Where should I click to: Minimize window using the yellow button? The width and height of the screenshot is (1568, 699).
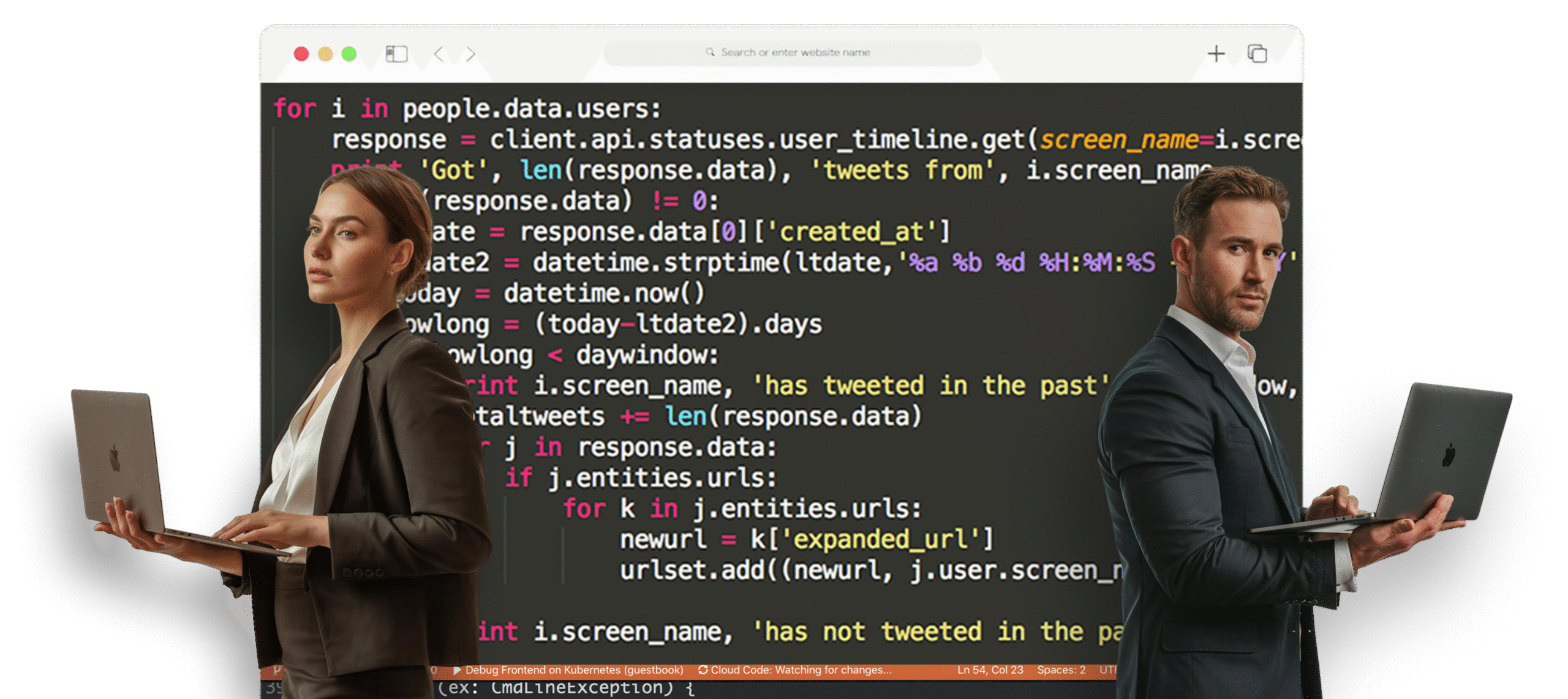tap(325, 54)
